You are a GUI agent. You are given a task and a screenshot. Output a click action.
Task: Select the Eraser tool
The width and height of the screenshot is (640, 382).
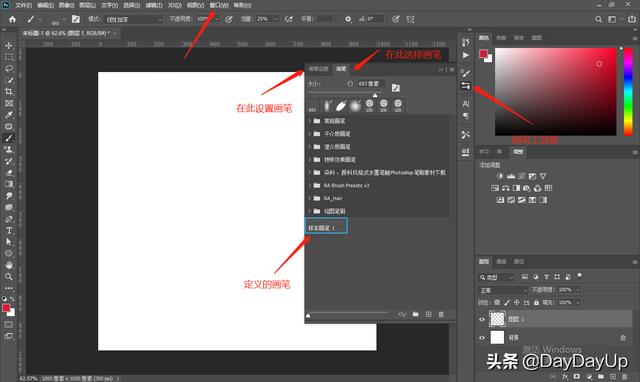[x=9, y=173]
